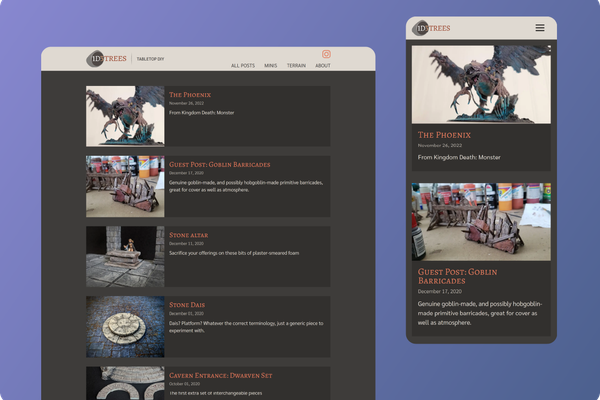Open The Phoenix title in mobile view
The width and height of the screenshot is (600, 400).
[444, 135]
